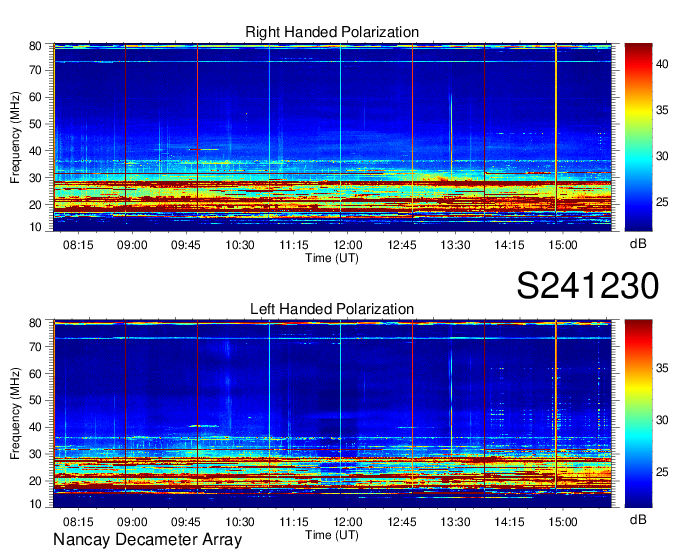The width and height of the screenshot is (680, 552).
Task: Click 15:00 tick on Left Handed time axis
Action: tap(563, 522)
